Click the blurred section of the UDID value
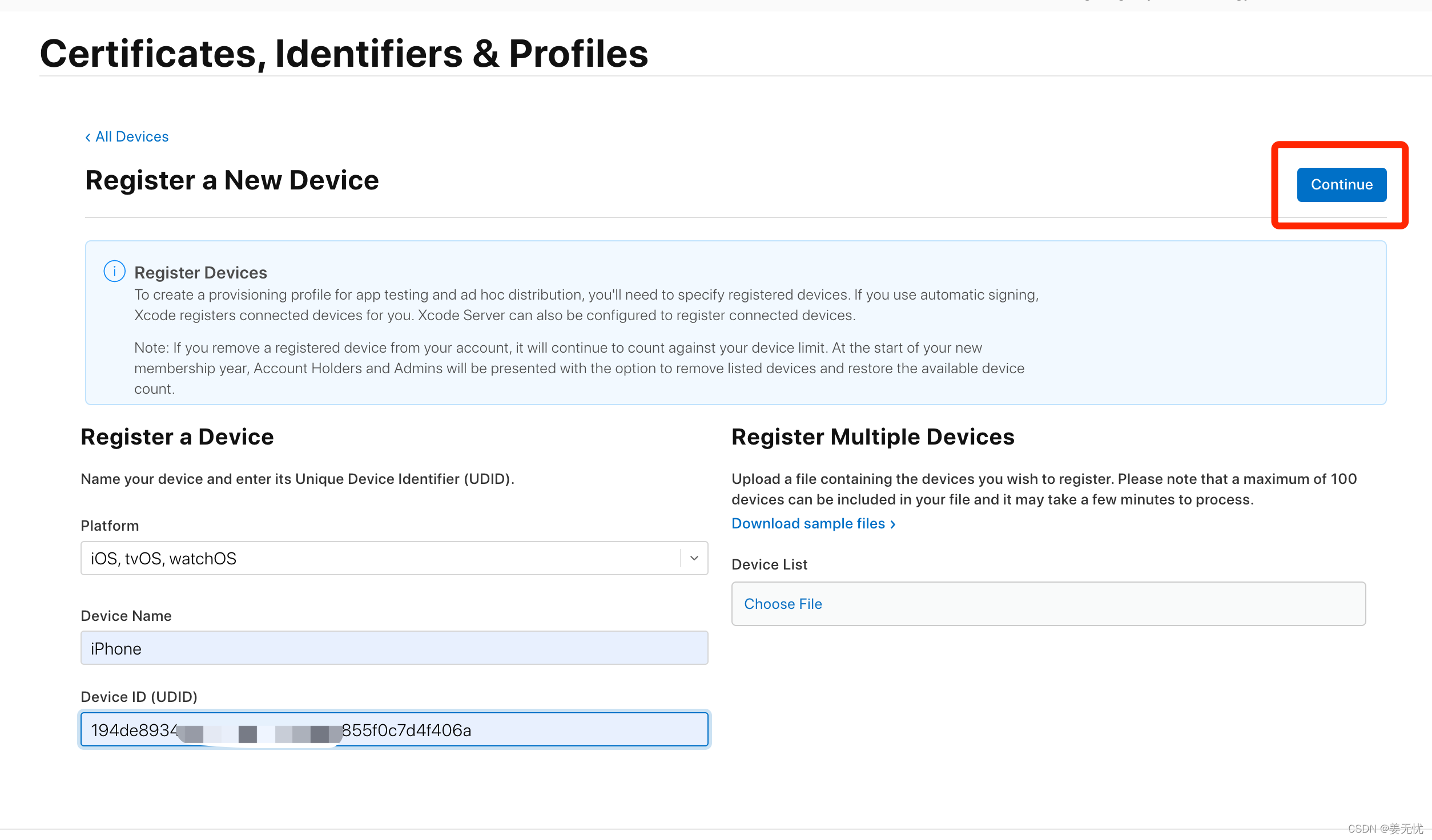Screen dimensions: 1432x840 260,732
